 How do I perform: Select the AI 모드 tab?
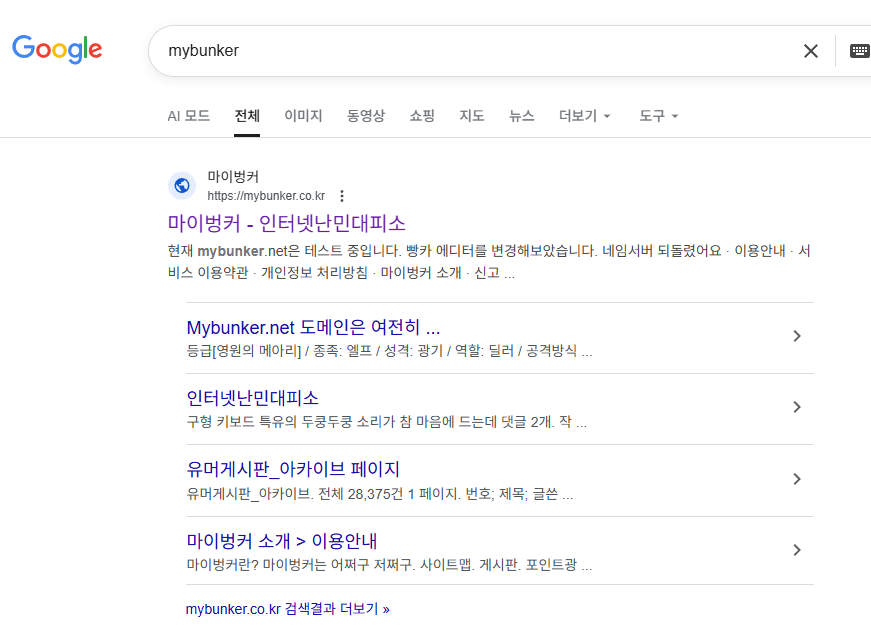click(x=188, y=116)
